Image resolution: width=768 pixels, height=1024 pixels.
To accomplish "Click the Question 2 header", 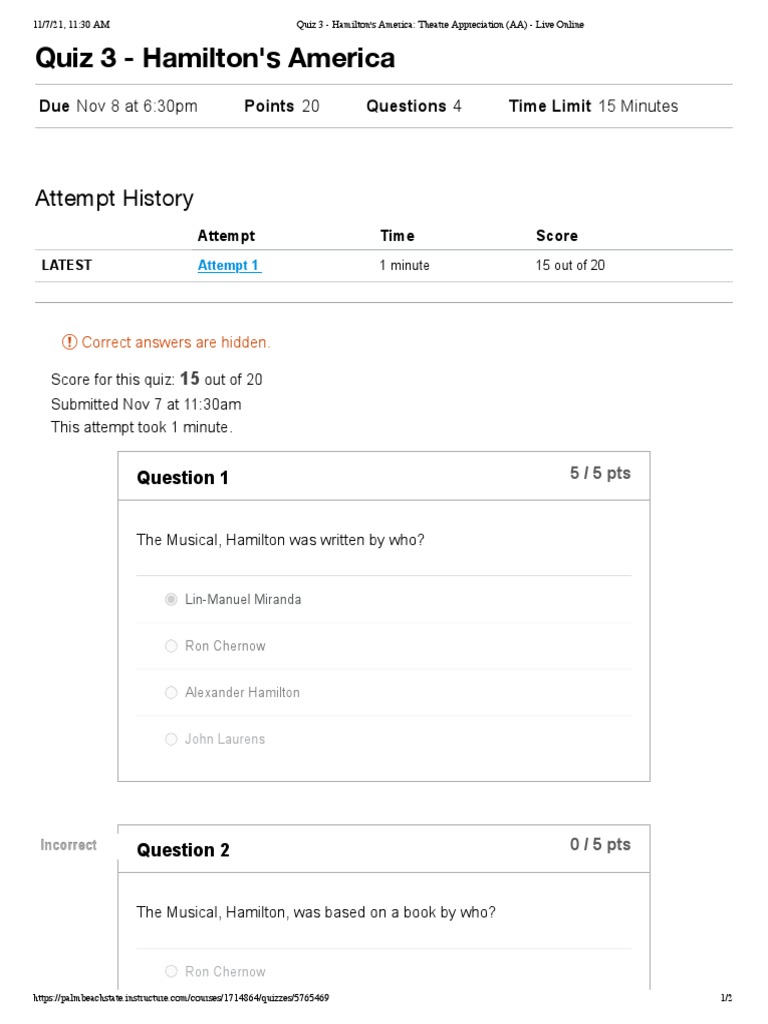I will pos(183,850).
